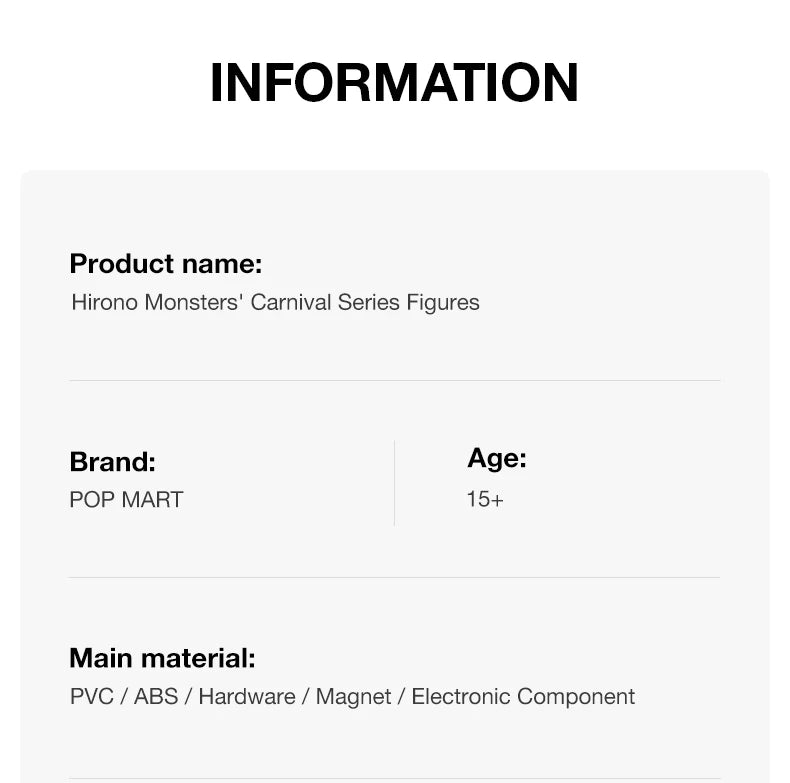Click the 15+ age value
The width and height of the screenshot is (790, 783).
point(485,498)
